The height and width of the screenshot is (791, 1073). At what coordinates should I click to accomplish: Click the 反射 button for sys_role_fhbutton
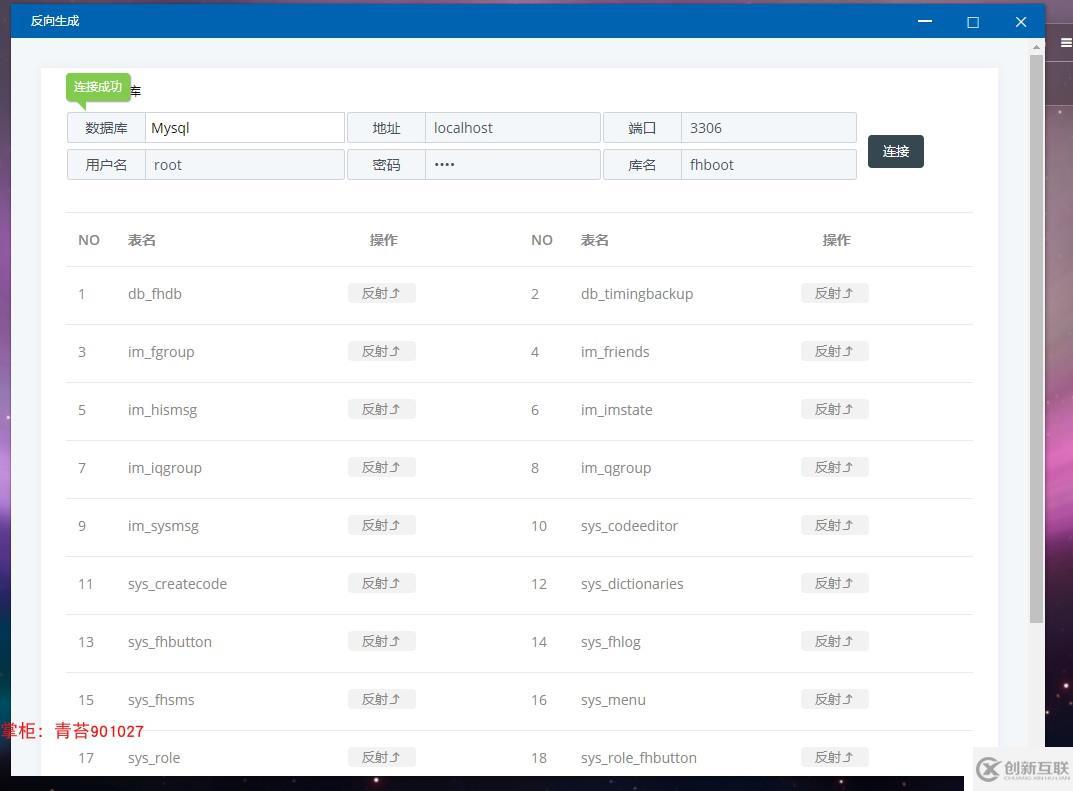coord(834,757)
